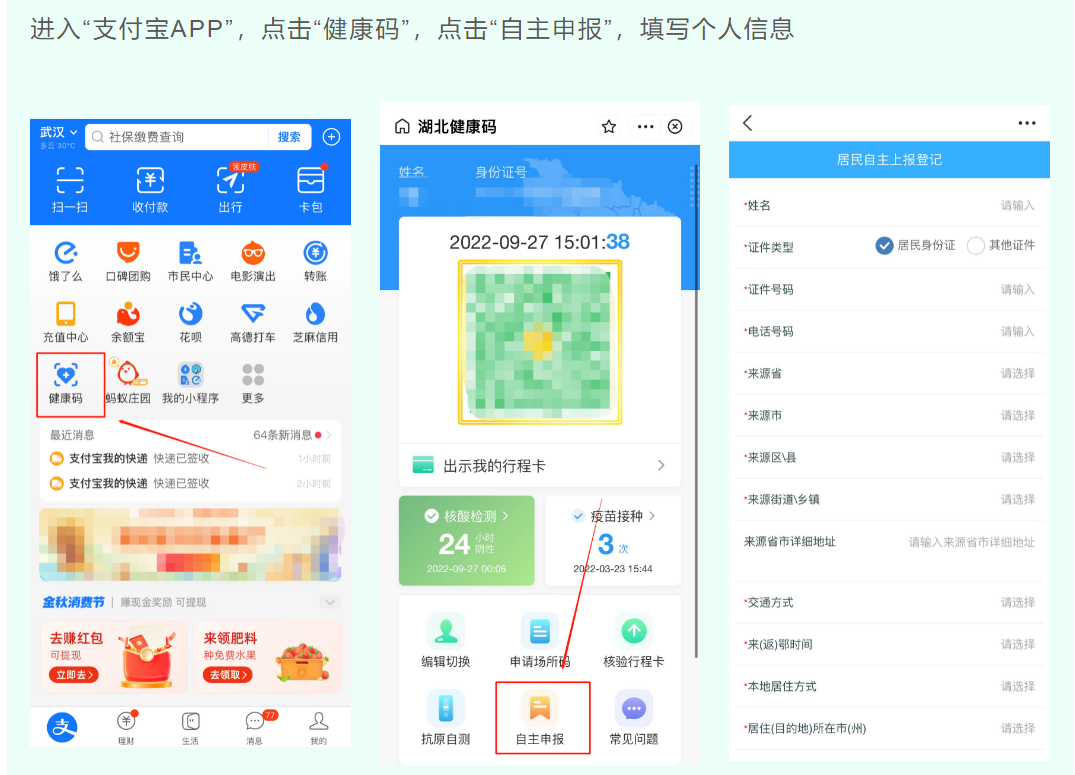Choose 本地居住方式 selector
Viewport: 1075px width, 775px height.
pyautogui.click(x=889, y=687)
